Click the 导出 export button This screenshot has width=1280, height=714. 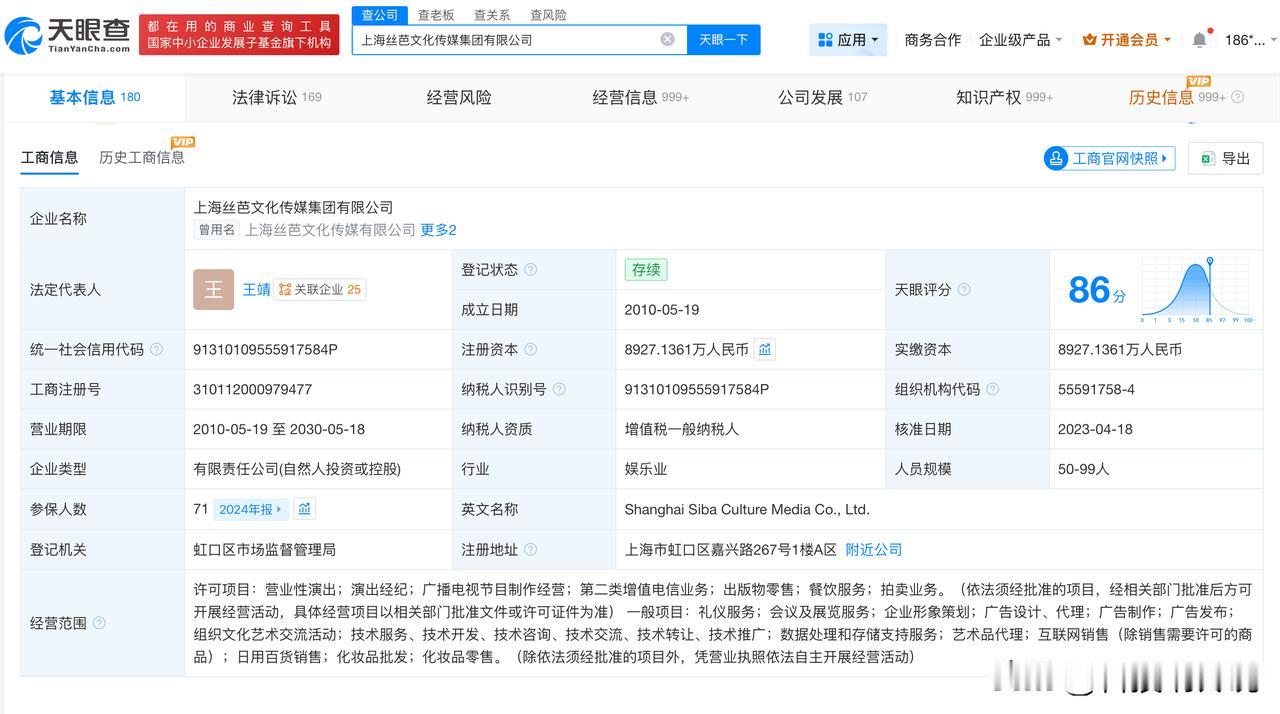click(x=1226, y=158)
